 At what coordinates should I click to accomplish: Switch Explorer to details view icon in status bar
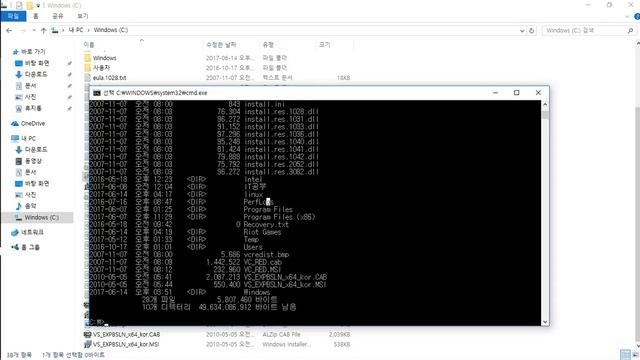(625, 354)
